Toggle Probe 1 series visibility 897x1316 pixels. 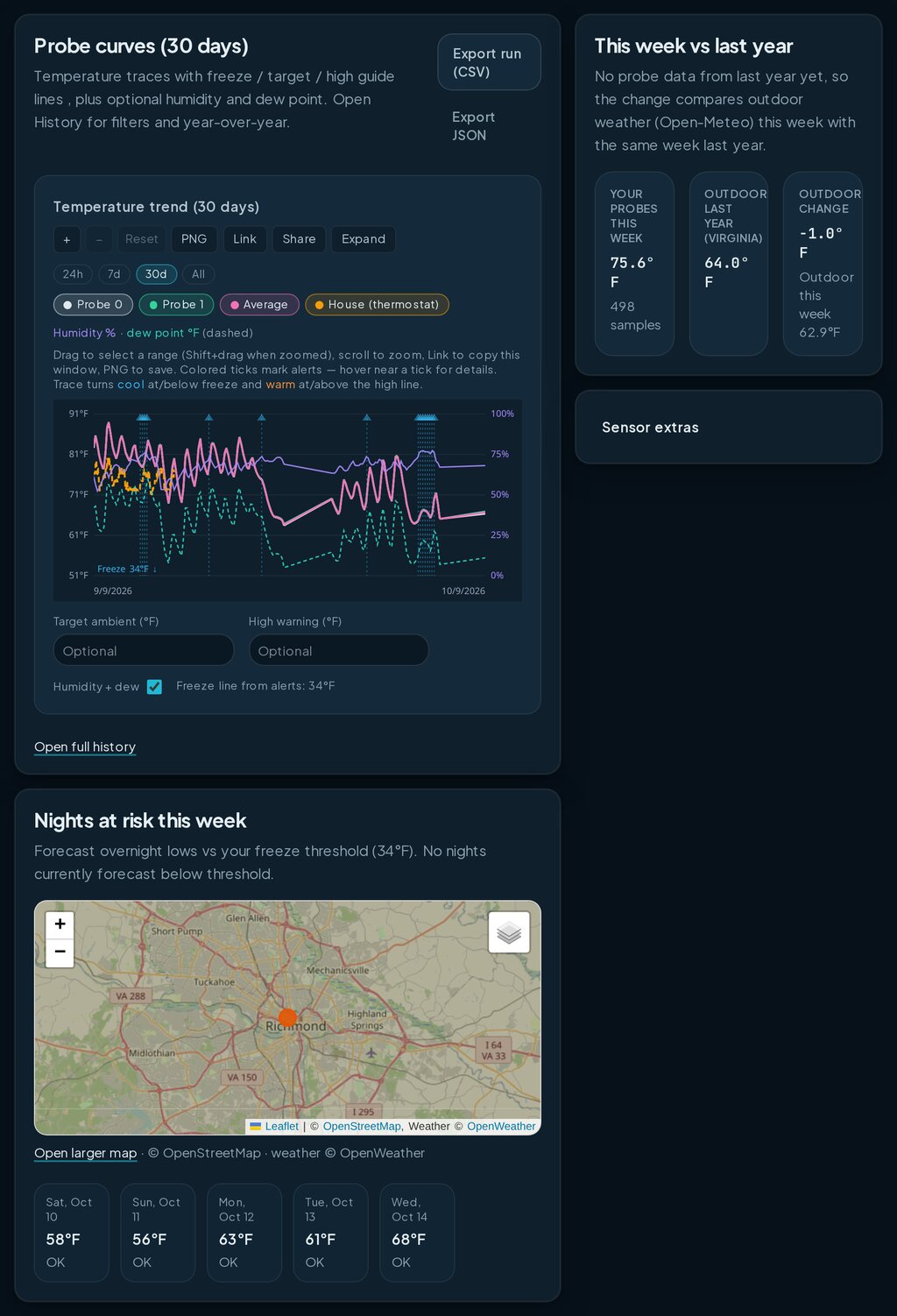click(177, 305)
